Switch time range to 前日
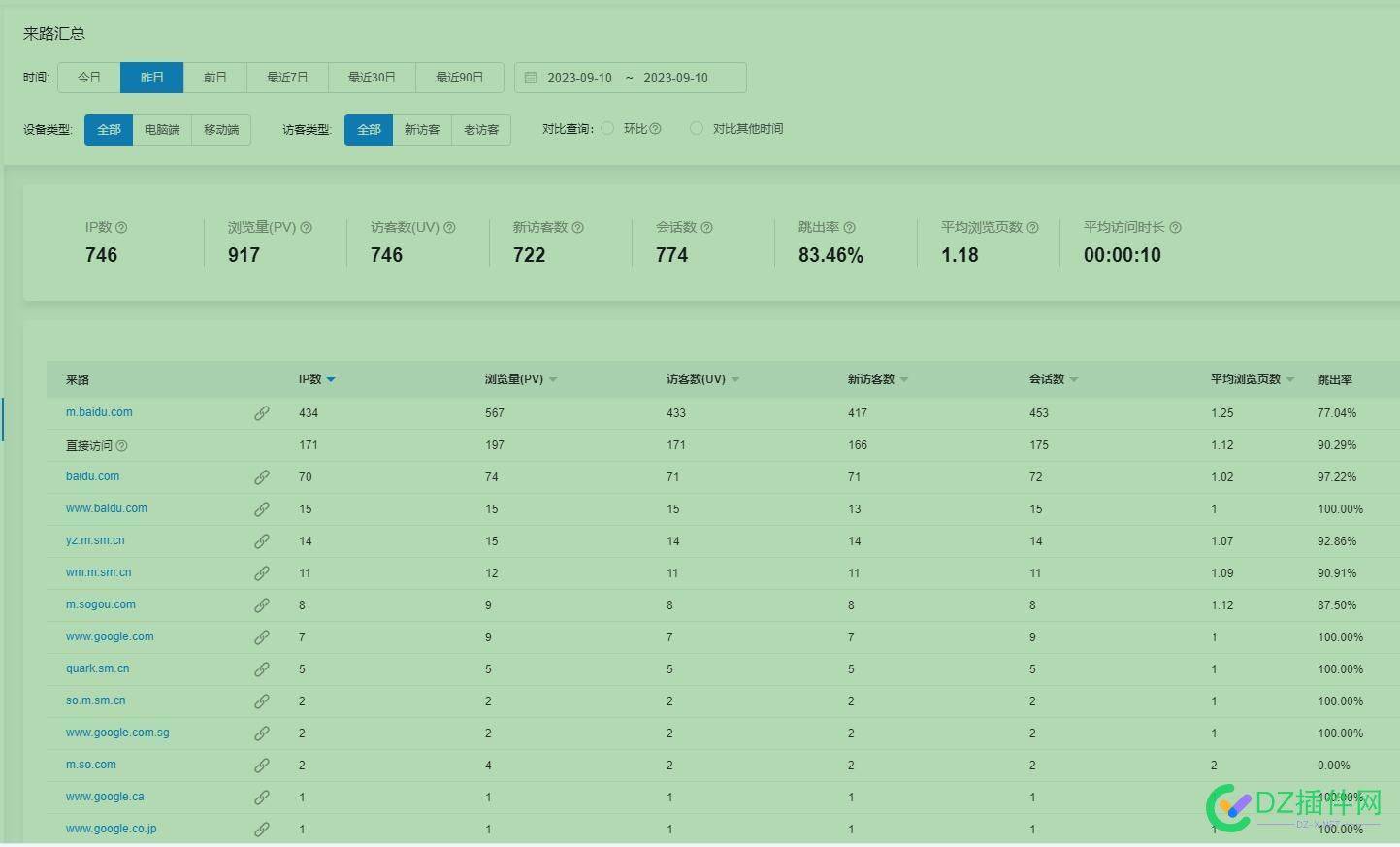This screenshot has height=847, width=1400. point(215,78)
